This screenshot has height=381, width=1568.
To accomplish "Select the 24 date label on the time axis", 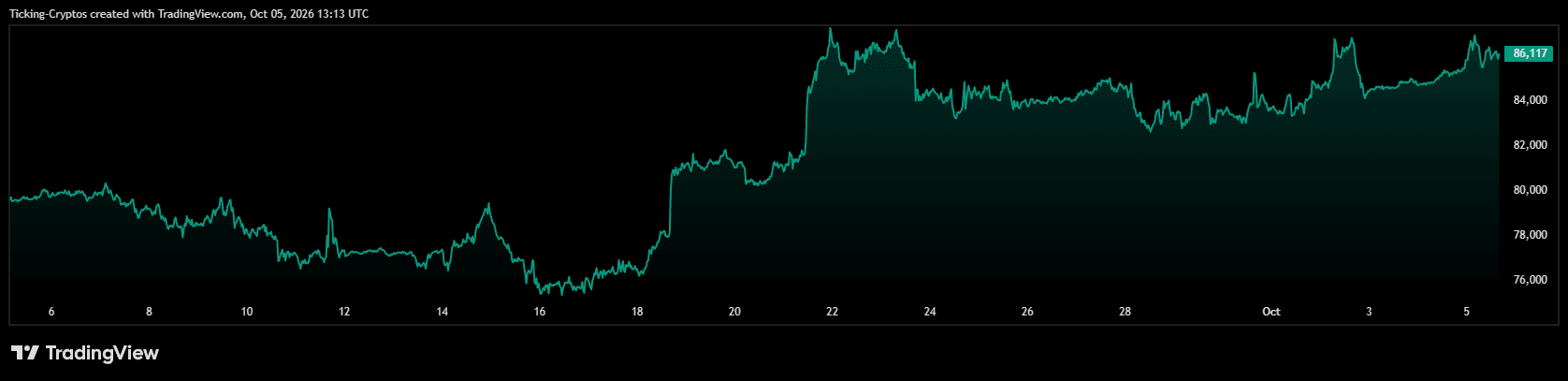I will [930, 312].
